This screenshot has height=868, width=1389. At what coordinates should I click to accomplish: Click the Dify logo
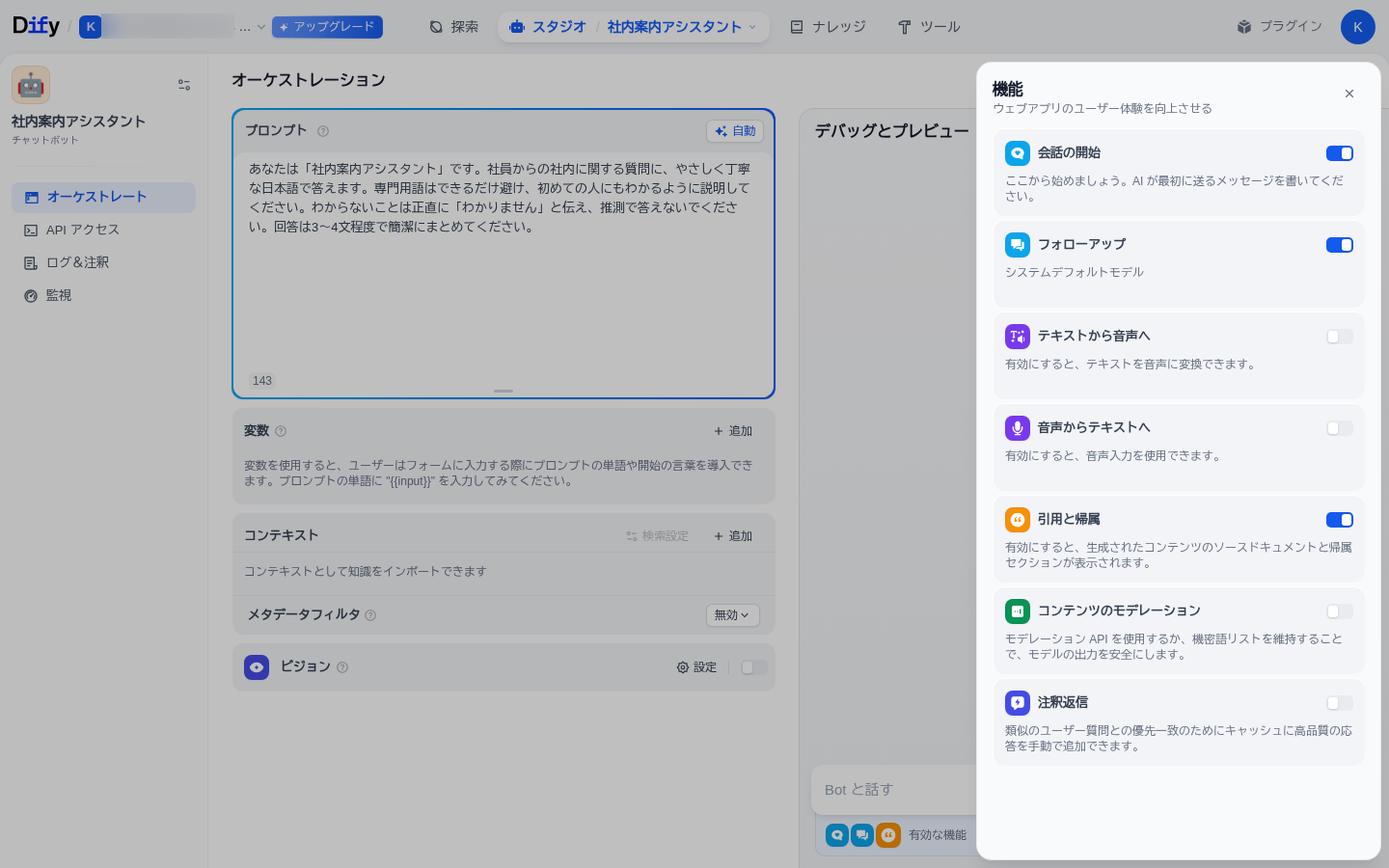pyautogui.click(x=36, y=26)
